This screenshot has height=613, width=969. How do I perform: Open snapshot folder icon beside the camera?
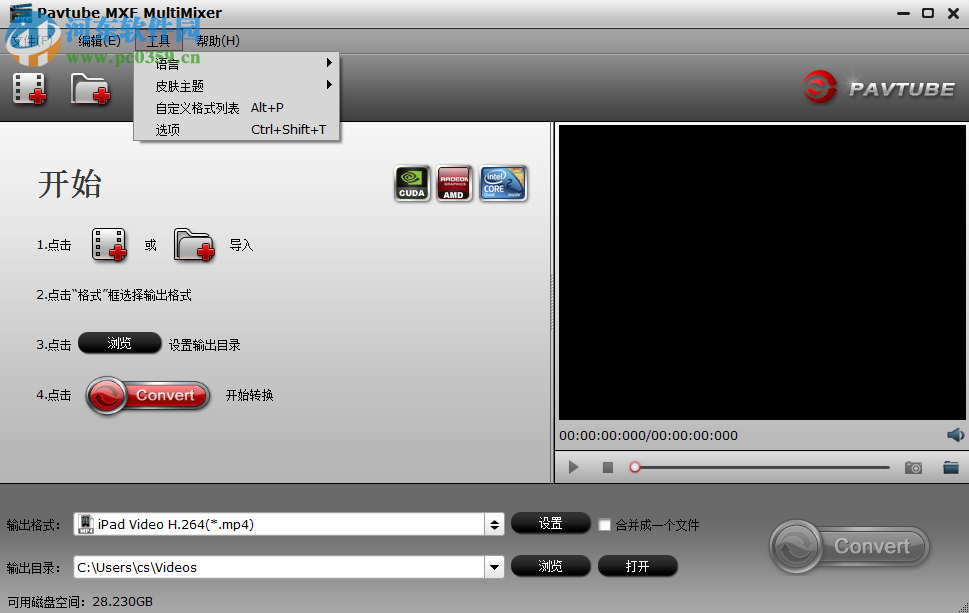tap(951, 467)
